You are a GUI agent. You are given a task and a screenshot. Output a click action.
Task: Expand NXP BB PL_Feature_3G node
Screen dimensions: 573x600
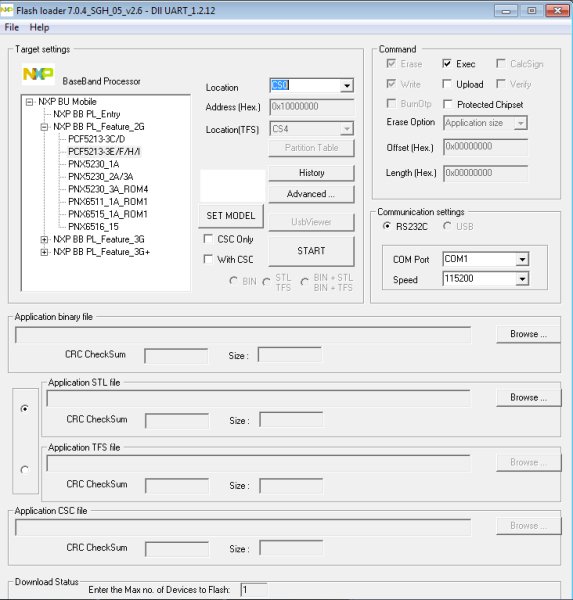[x=44, y=240]
